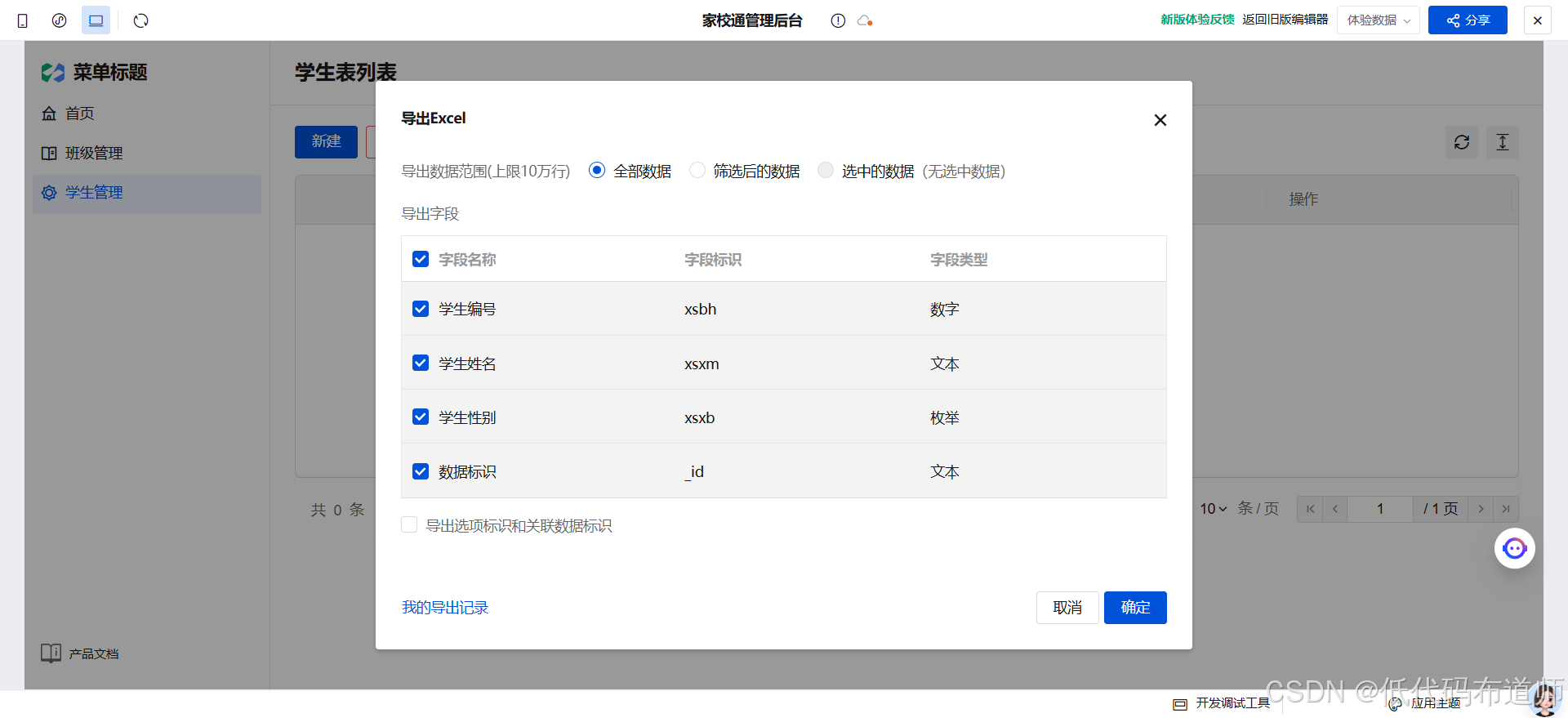Select 筛选后的数据 radio option
The width and height of the screenshot is (1568, 718).
pos(697,170)
